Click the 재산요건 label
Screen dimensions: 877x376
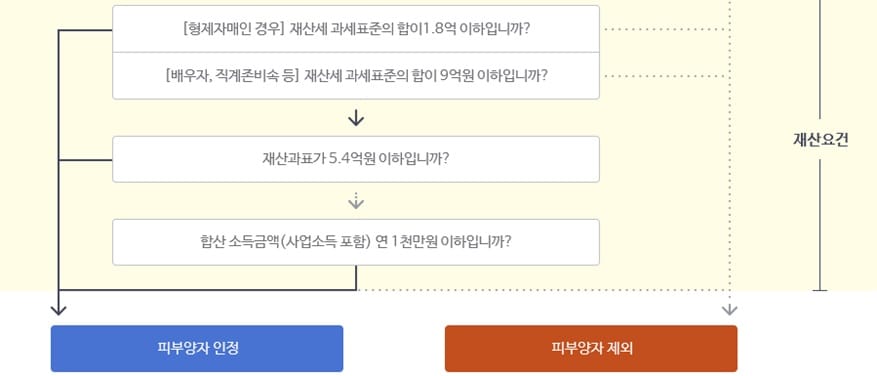pyautogui.click(x=820, y=140)
